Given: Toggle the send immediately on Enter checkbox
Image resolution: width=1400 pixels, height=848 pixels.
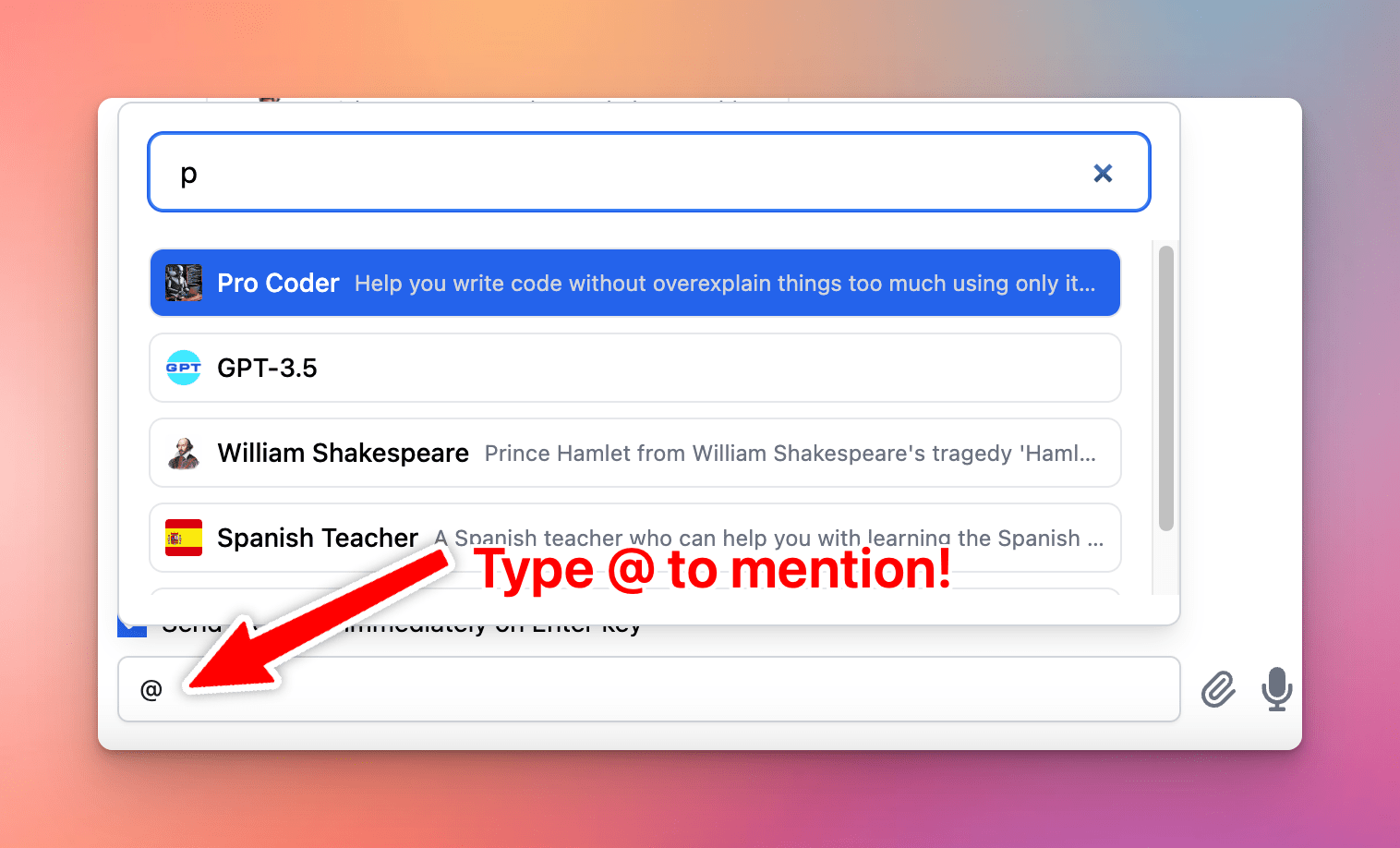Looking at the screenshot, I should point(132,626).
